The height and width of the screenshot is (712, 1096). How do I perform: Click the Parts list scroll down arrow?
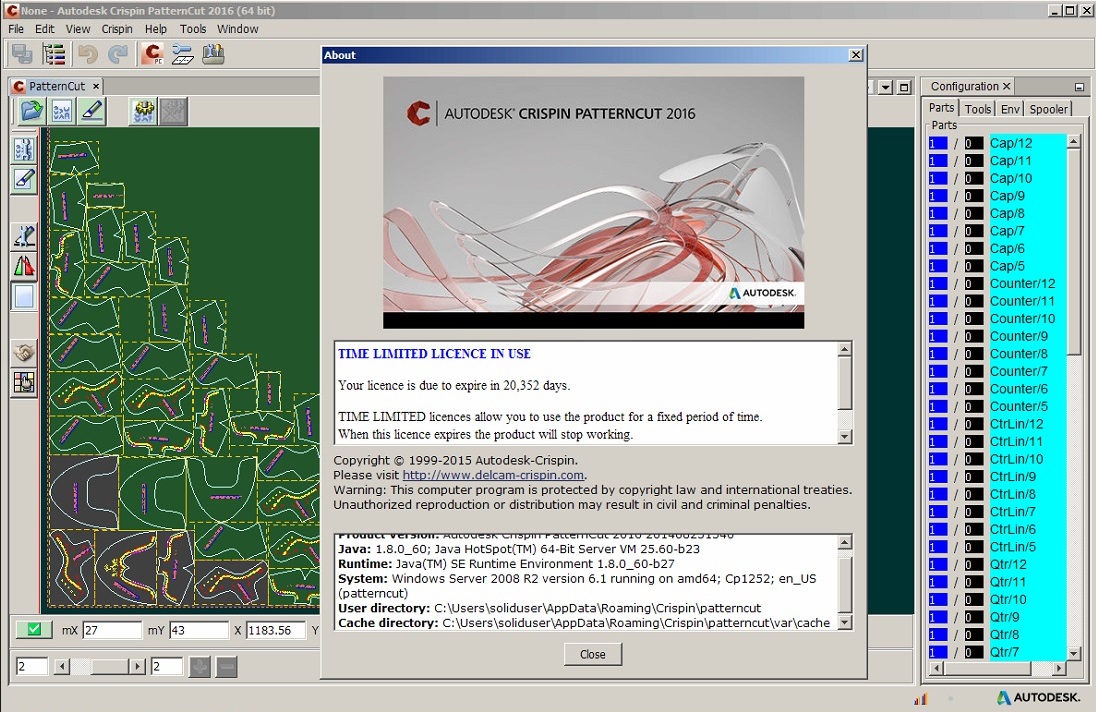coord(1074,653)
